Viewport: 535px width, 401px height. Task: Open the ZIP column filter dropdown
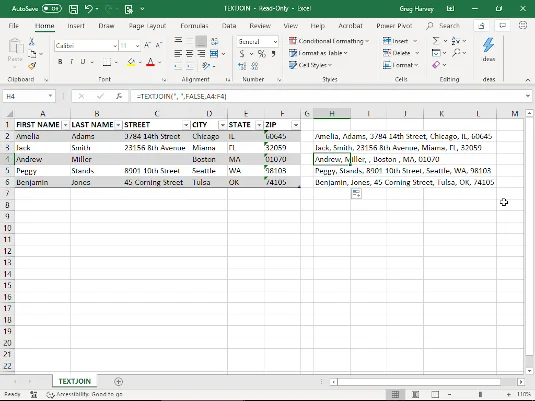click(296, 125)
